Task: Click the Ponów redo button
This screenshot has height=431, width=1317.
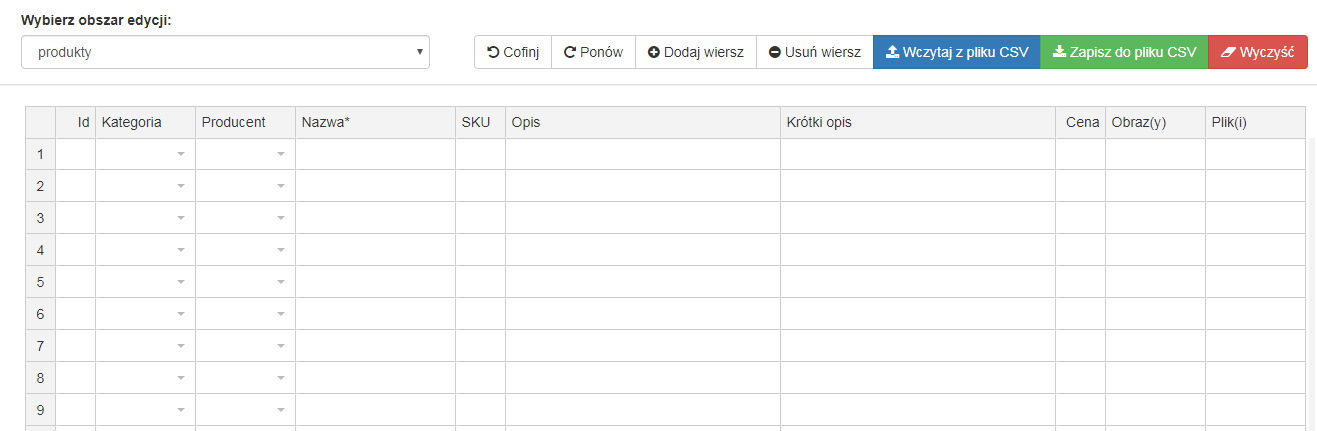Action: point(593,52)
